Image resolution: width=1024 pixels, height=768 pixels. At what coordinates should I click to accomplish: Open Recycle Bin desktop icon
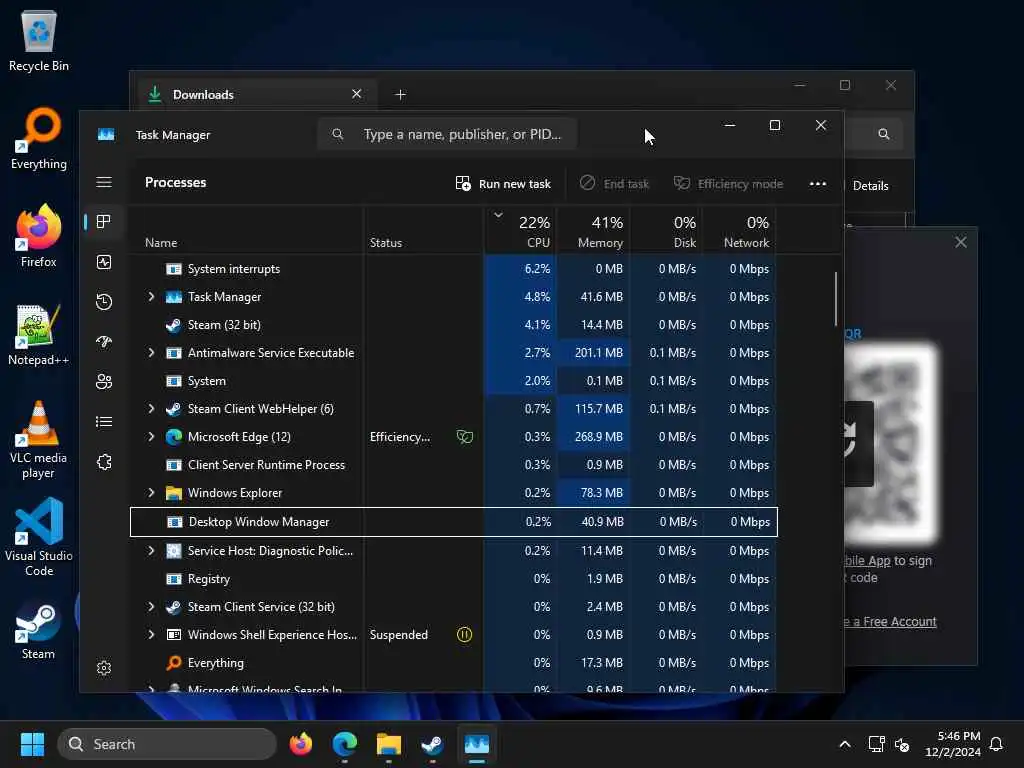39,40
